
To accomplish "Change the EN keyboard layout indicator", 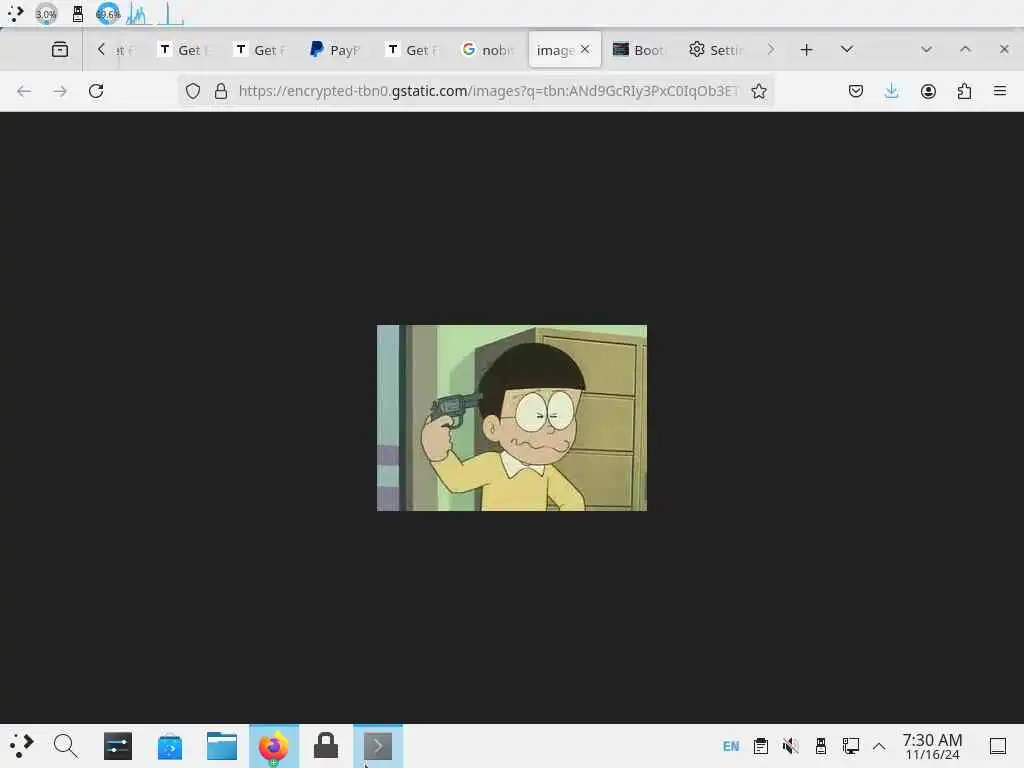I will tap(731, 746).
